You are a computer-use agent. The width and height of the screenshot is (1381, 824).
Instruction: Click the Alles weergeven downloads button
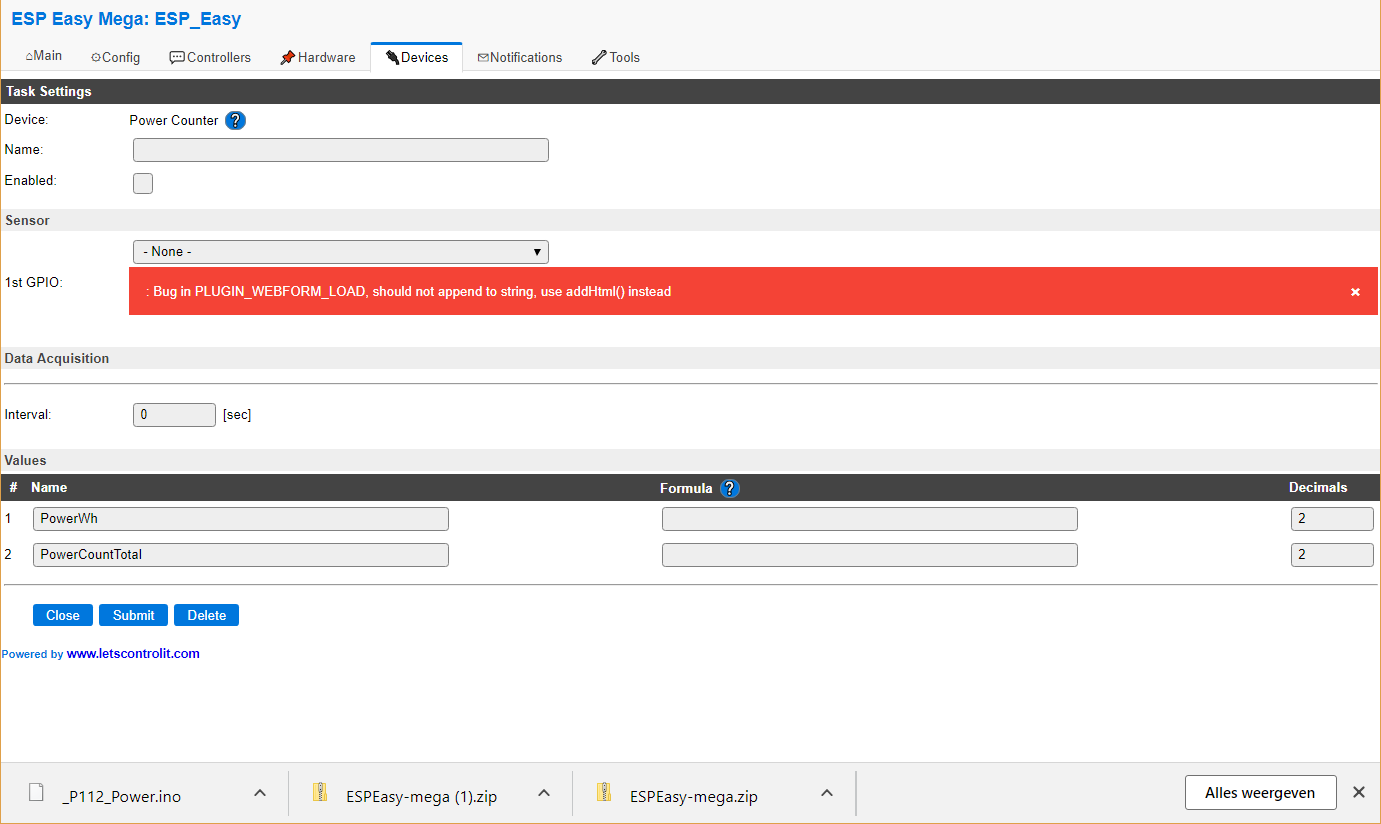pos(1260,792)
